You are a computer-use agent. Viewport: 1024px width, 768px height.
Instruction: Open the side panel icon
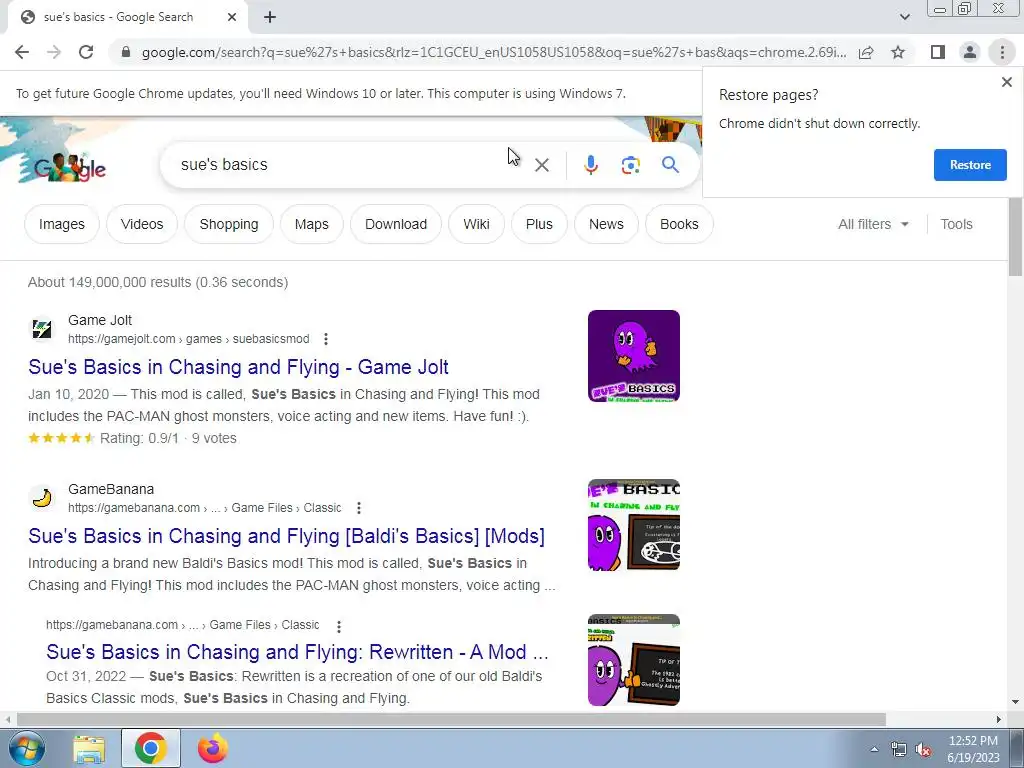click(x=938, y=52)
